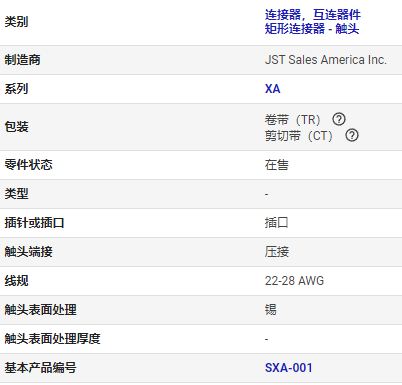Select the 包装 row label
This screenshot has height=385, width=402.
pyautogui.click(x=16, y=127)
